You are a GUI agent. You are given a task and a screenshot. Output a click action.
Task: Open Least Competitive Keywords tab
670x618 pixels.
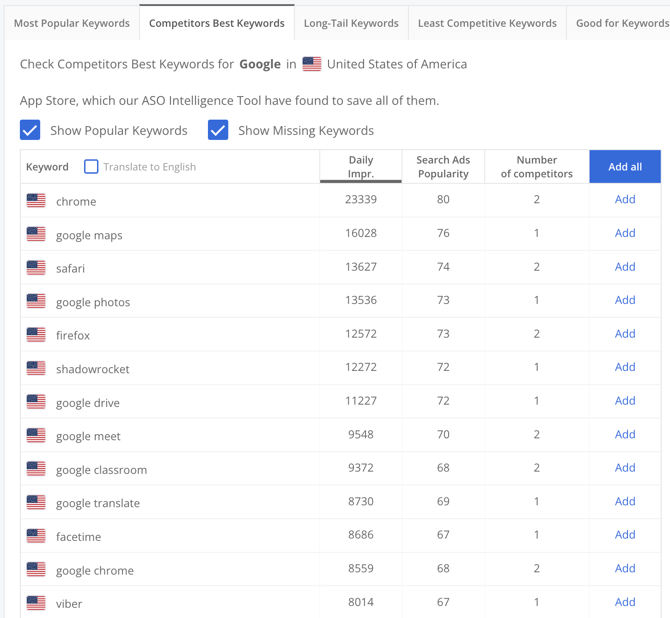point(487,23)
